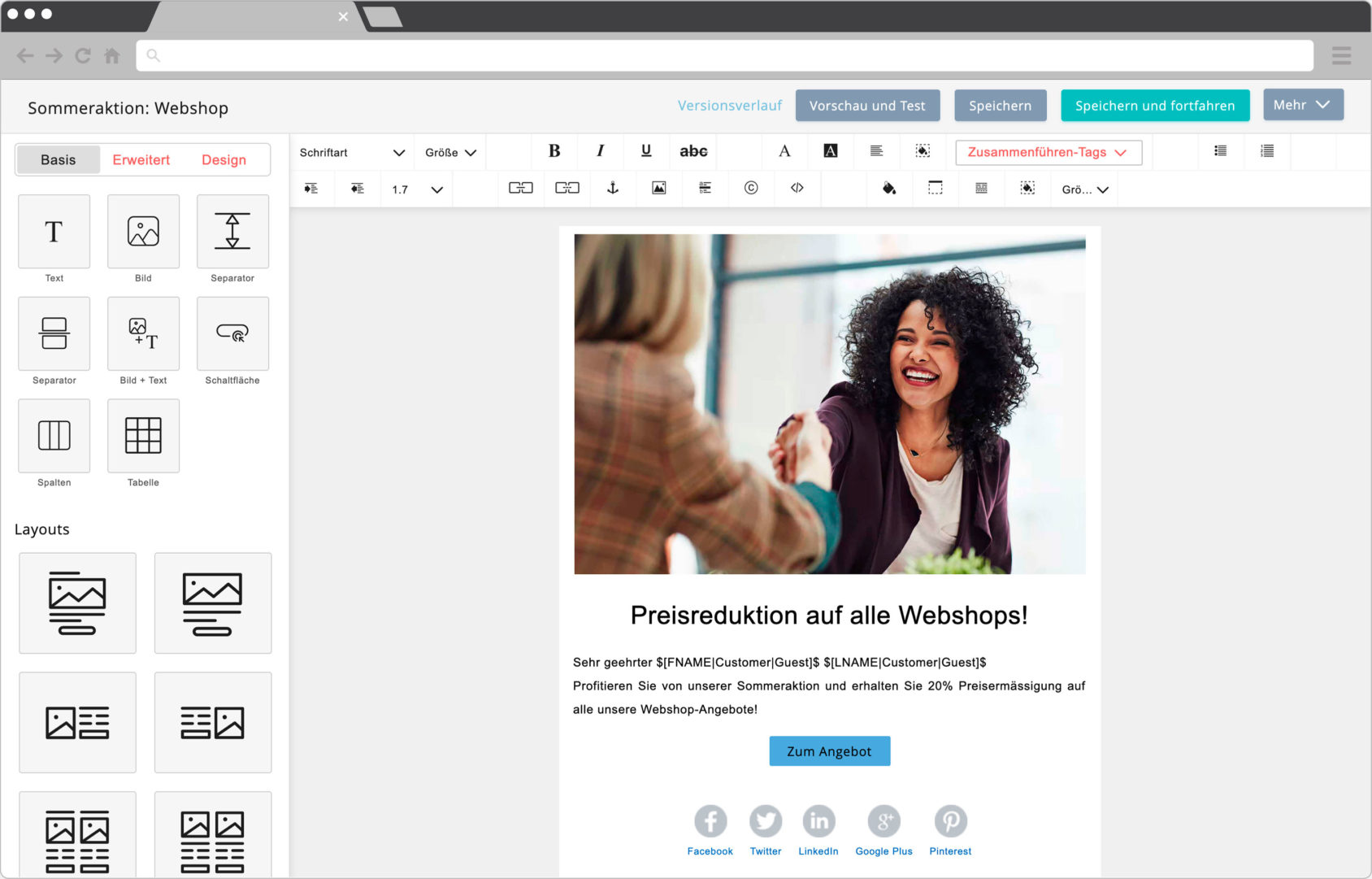Click Speichern und fortfahren button

pos(1154,106)
